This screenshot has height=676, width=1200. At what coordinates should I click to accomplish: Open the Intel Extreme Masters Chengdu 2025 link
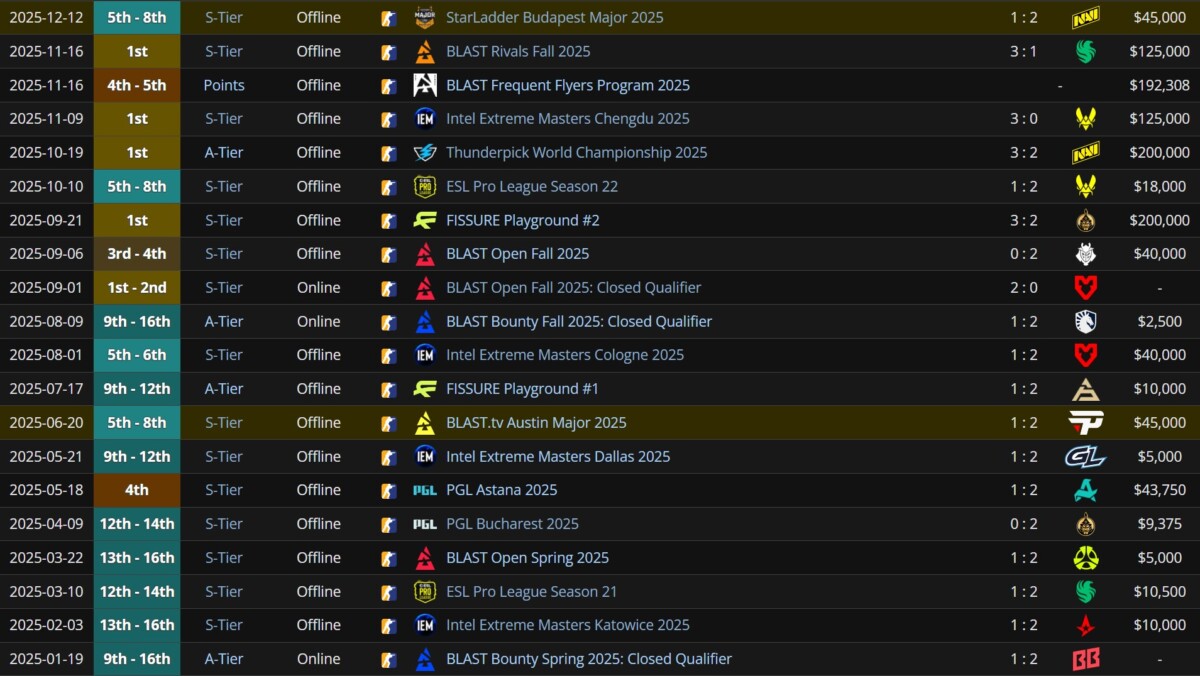[x=567, y=119]
